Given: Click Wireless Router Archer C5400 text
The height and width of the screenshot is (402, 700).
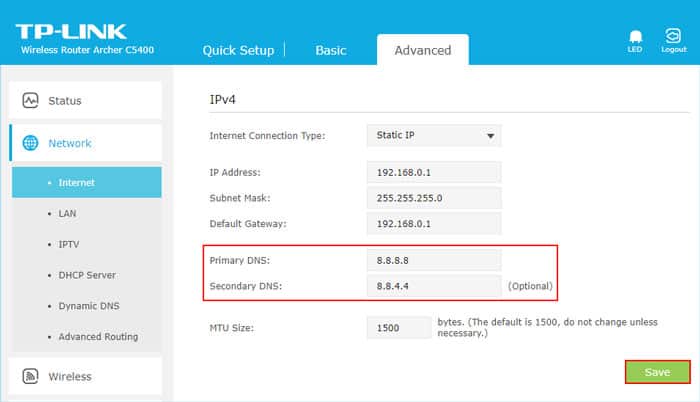Looking at the screenshot, I should (88, 50).
